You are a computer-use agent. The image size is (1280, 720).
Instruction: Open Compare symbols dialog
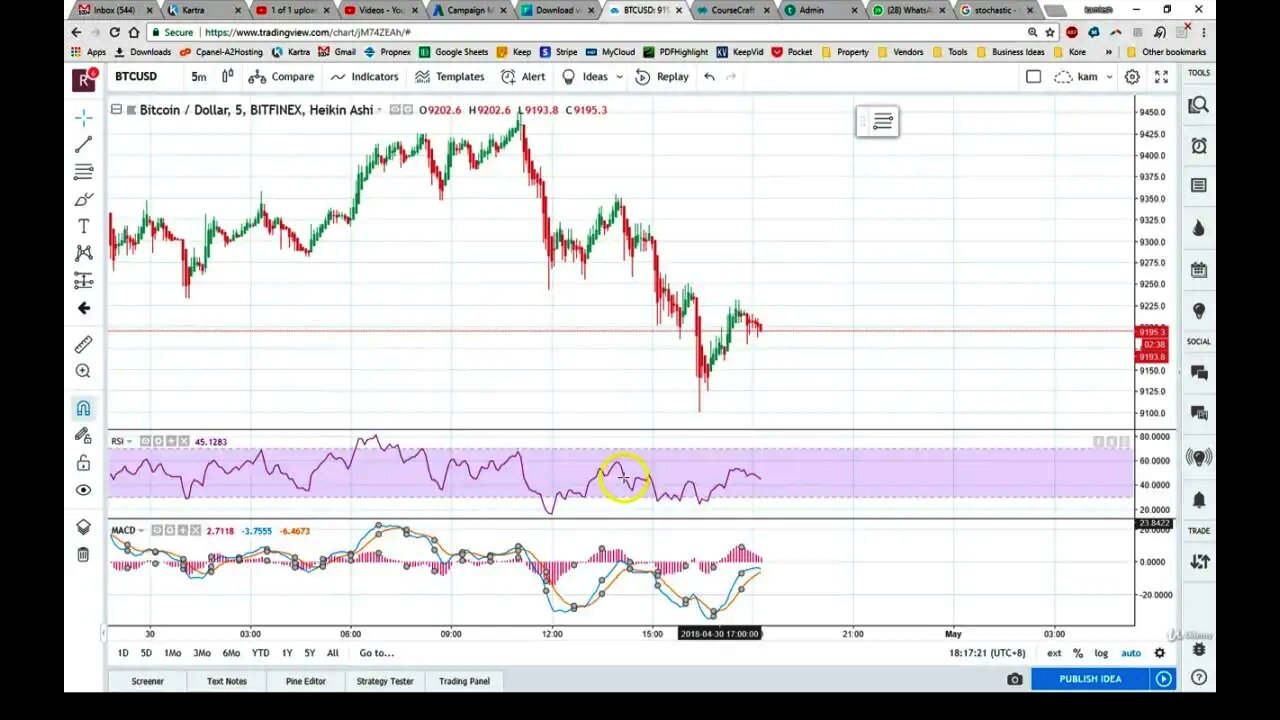281,76
